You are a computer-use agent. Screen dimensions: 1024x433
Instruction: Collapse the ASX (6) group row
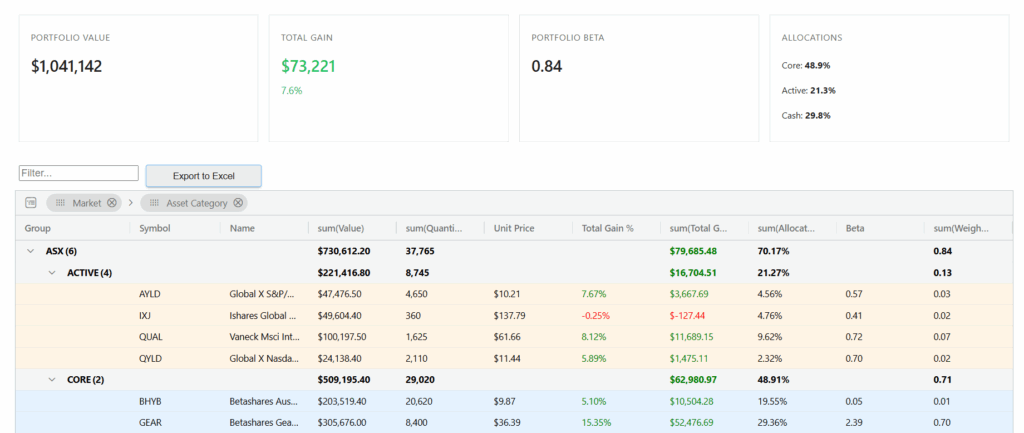point(31,251)
